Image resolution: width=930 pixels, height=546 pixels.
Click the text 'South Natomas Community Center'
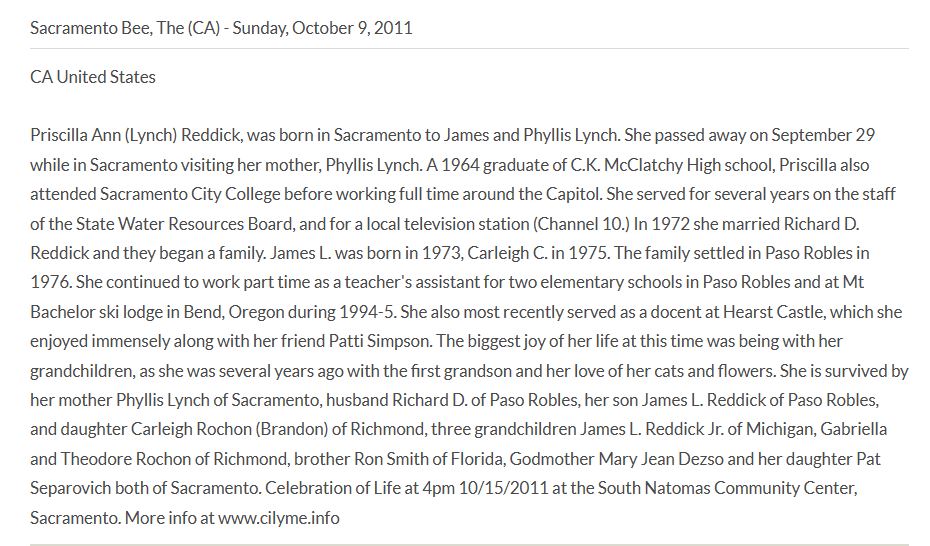(727, 488)
